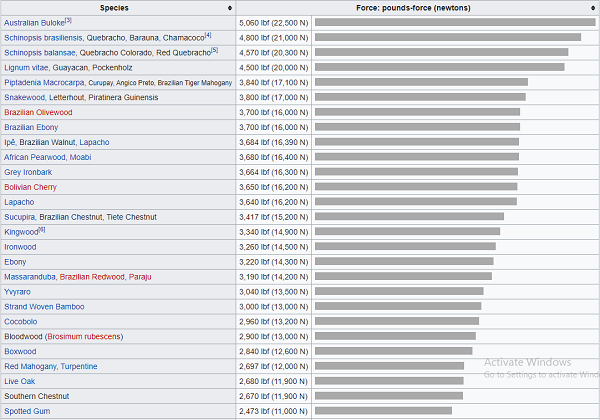Viewport: 600px width, 420px height.
Task: Open red Brazilian Olivewood link
Action: 38,112
